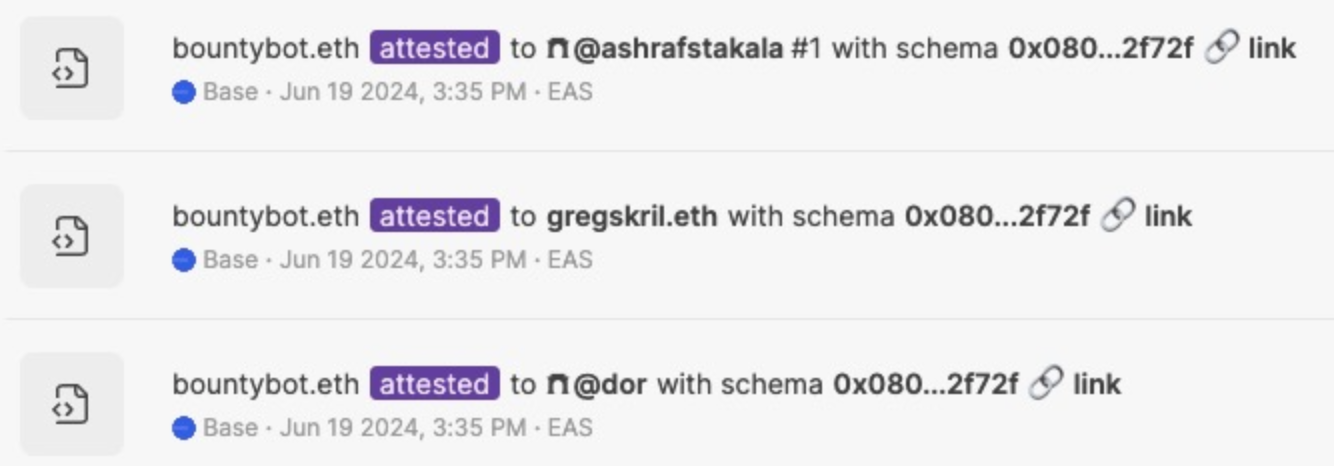Click the code file icon for the gregskril.eth attestation
The image size is (1334, 466).
pyautogui.click(x=71, y=236)
